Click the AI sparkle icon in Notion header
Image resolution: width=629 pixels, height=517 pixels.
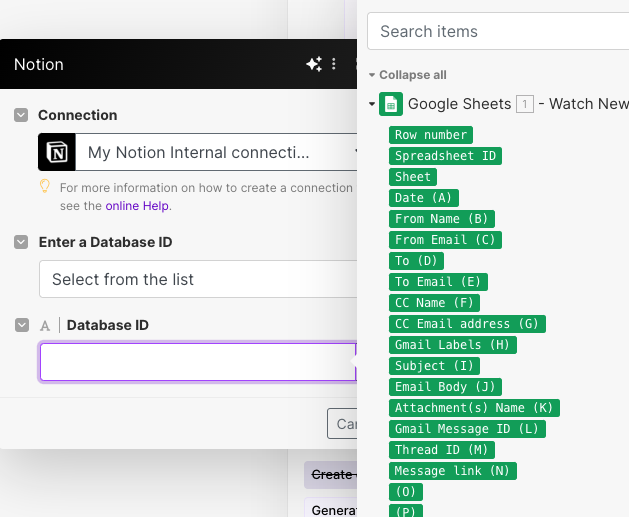point(313,64)
